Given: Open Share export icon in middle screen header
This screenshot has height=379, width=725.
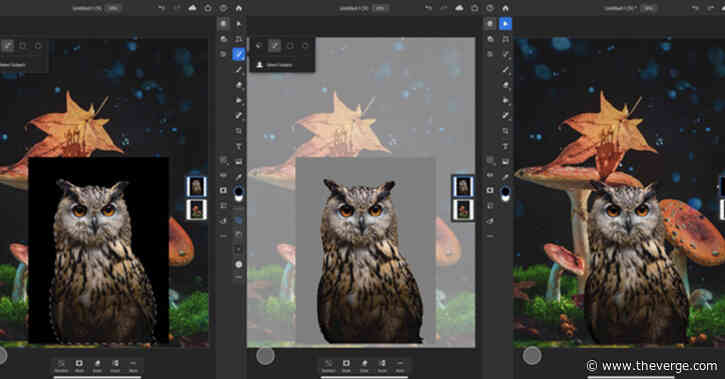Looking at the screenshot, I should [x=474, y=8].
